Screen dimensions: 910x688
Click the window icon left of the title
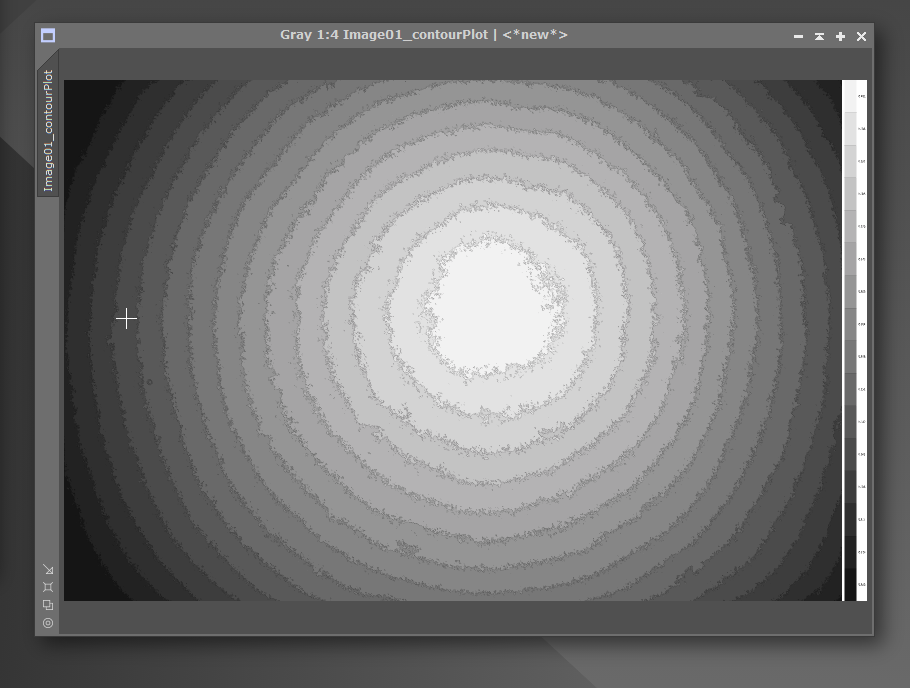point(48,36)
